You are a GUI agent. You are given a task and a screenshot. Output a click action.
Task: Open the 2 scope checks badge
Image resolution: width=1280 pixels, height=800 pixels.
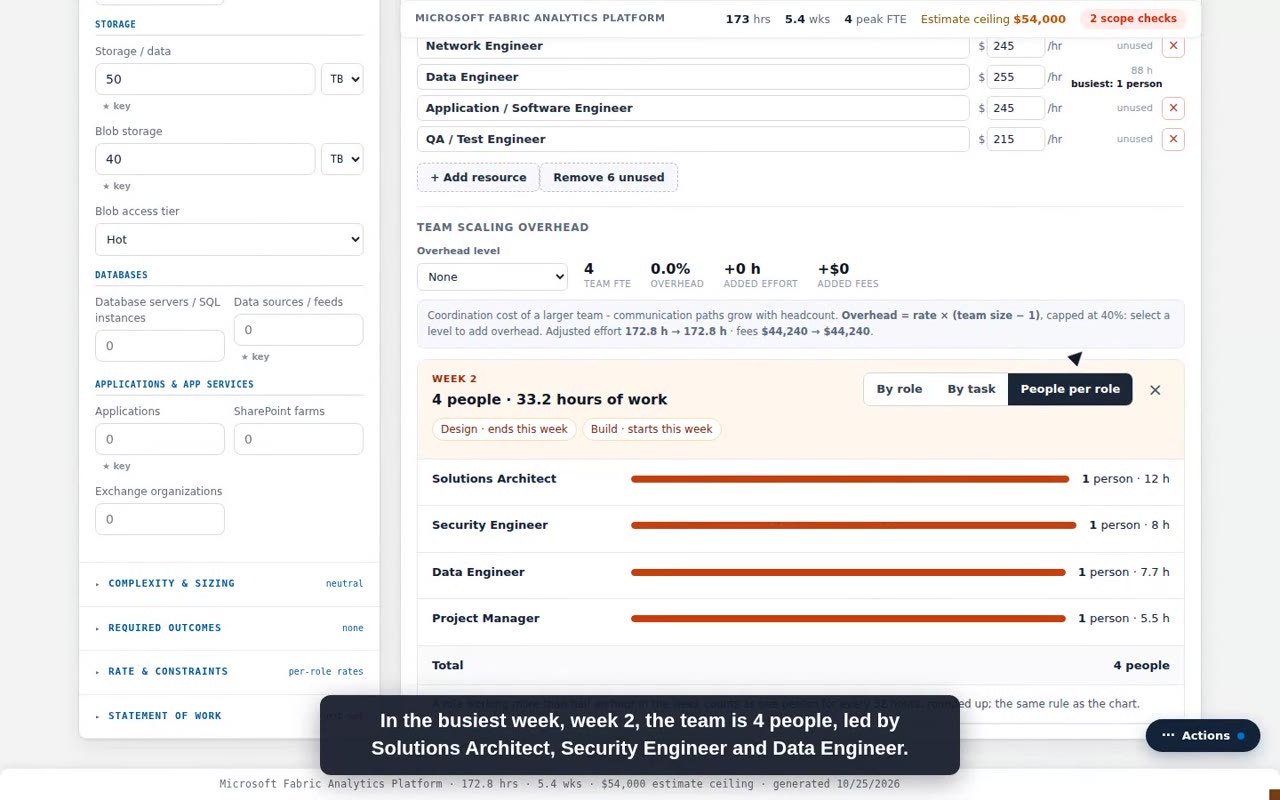1133,19
